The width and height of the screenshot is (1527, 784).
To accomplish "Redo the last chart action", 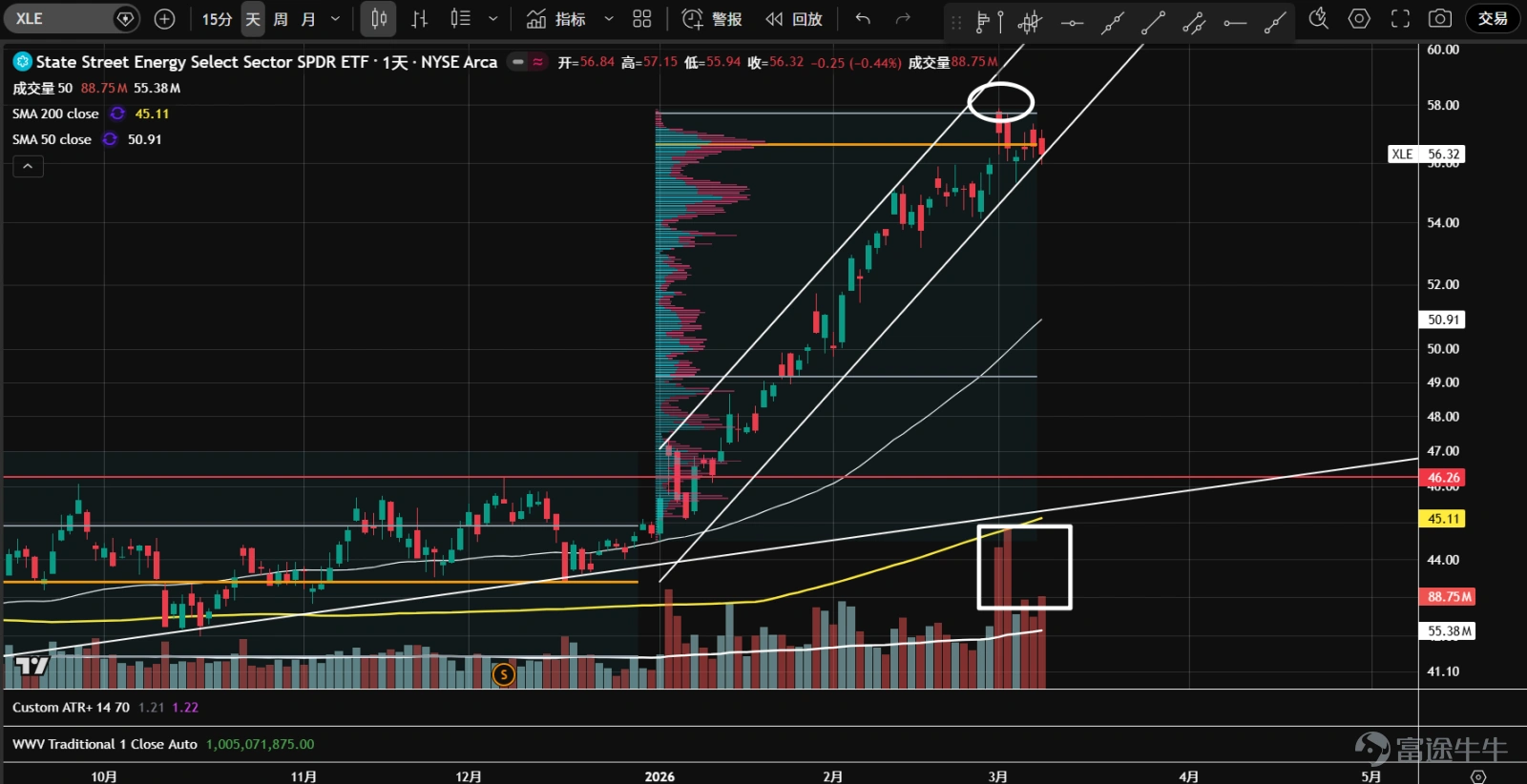I will point(903,19).
